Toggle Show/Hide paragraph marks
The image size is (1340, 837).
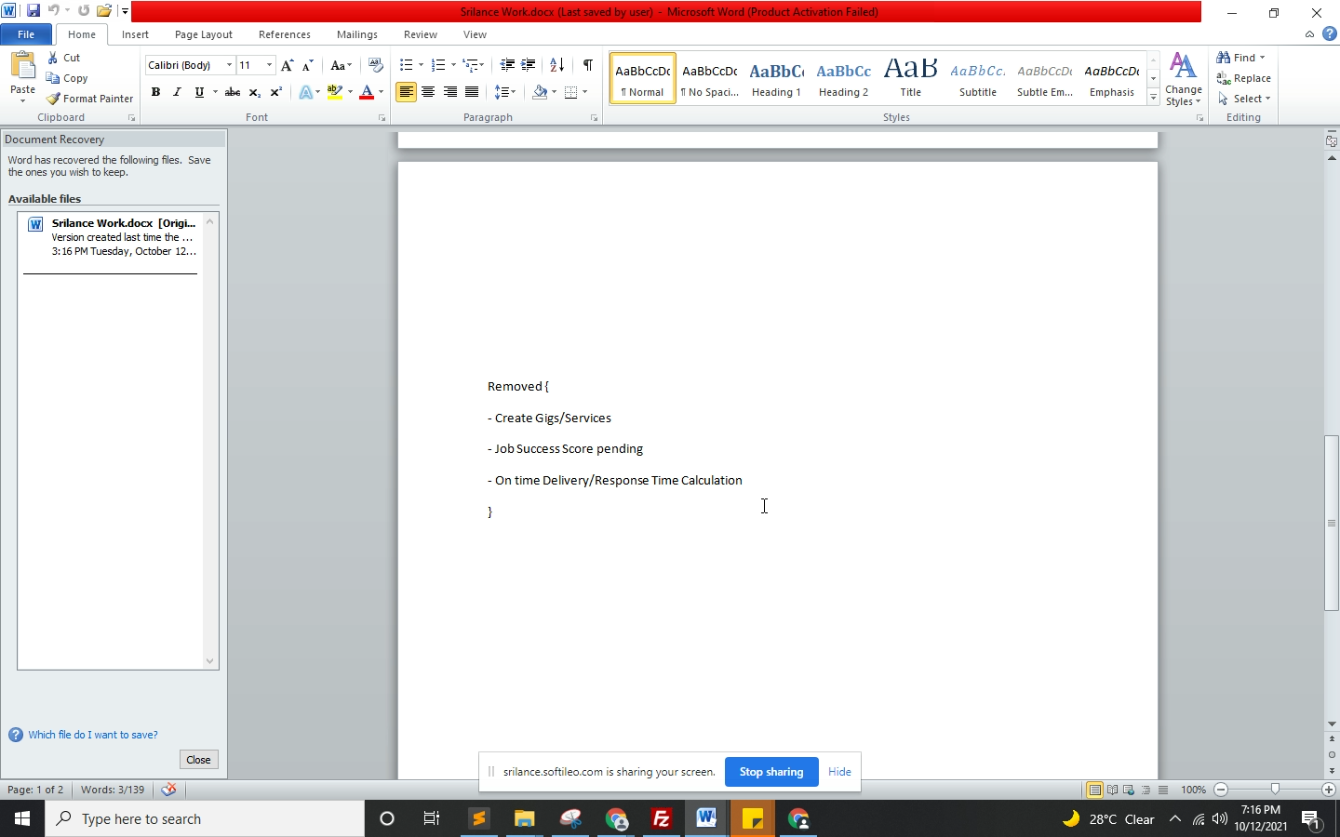(588, 65)
